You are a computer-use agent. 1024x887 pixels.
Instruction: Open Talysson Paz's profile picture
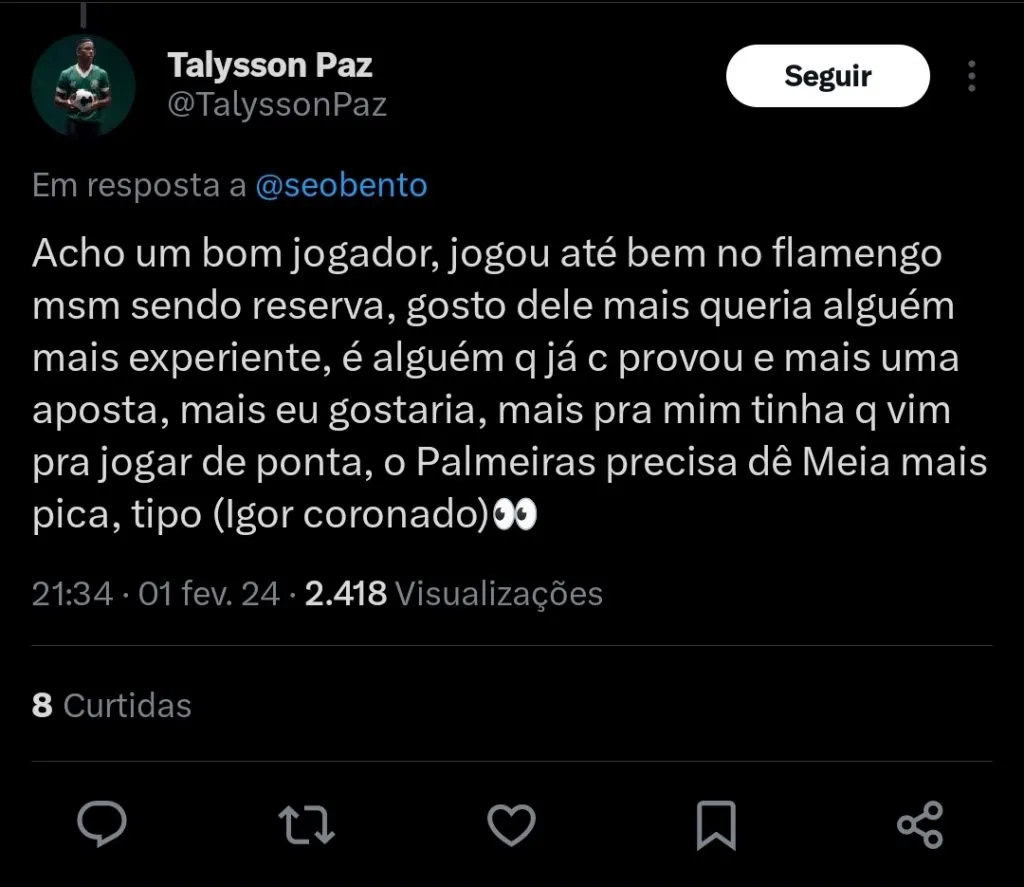(x=83, y=84)
